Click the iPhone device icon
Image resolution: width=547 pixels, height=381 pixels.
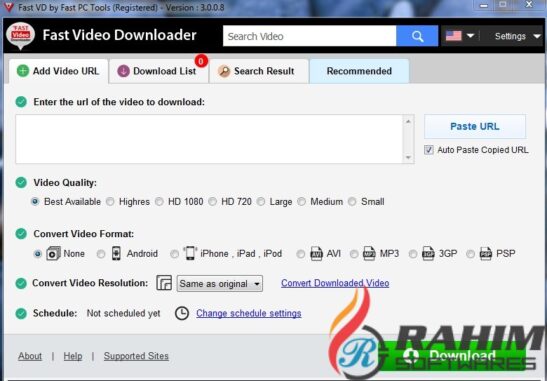click(x=190, y=253)
